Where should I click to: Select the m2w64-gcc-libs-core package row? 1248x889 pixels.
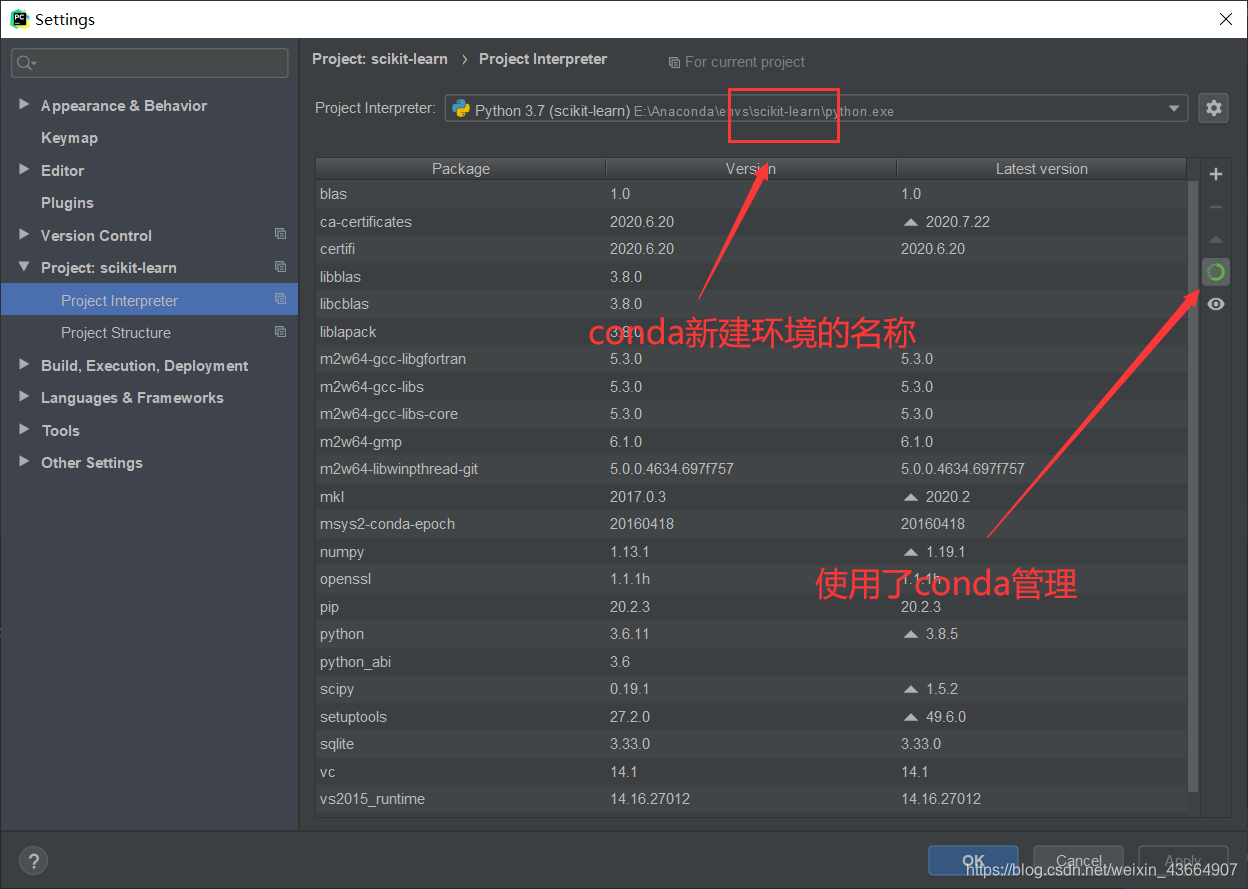(x=751, y=414)
